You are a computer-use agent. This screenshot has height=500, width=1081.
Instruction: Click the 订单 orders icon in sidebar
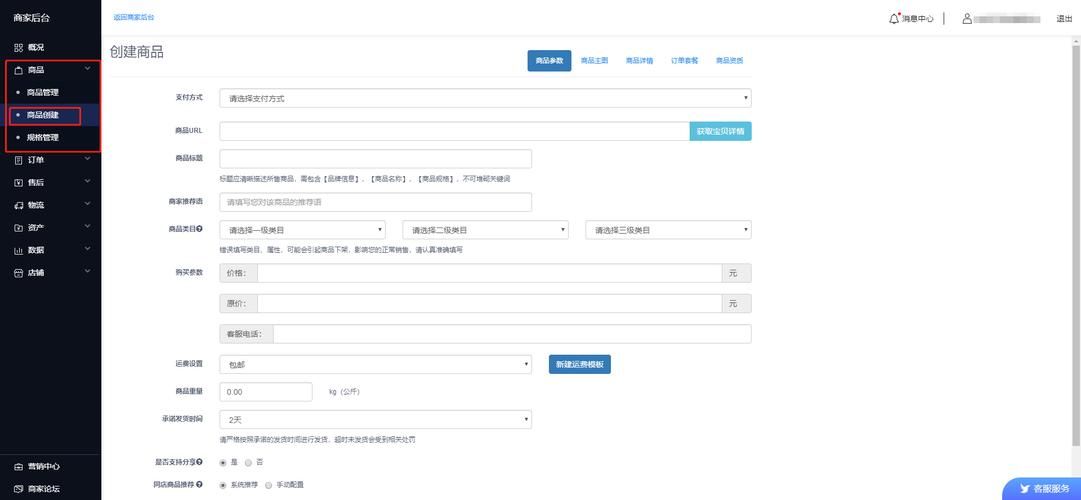tap(18, 160)
